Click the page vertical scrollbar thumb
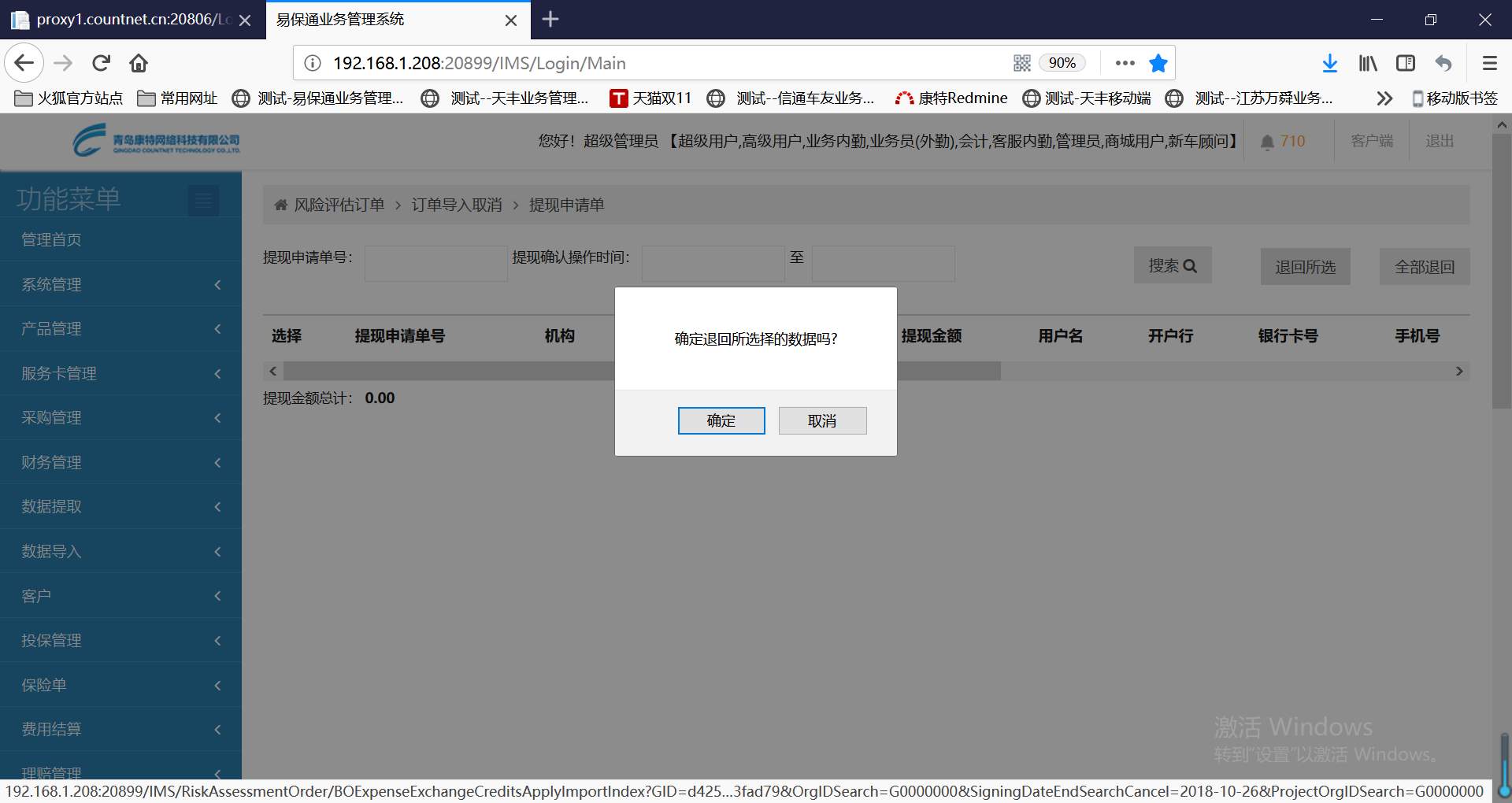The height and width of the screenshot is (803, 1512). pyautogui.click(x=1501, y=271)
